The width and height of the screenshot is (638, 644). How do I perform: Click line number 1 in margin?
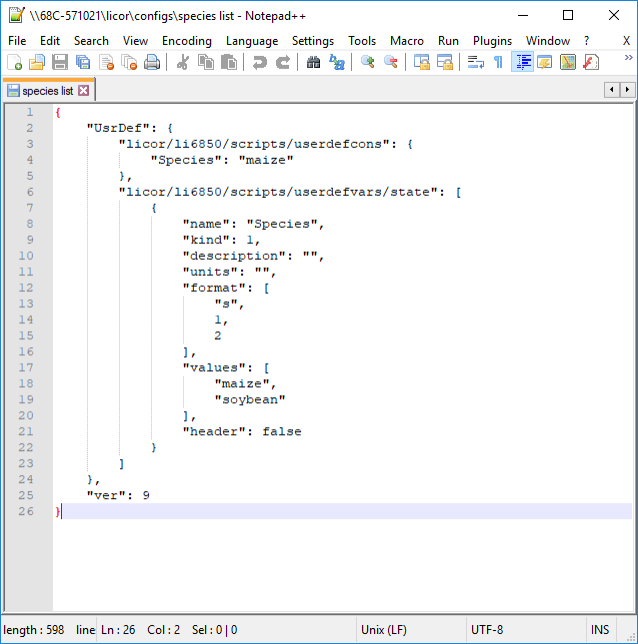(x=30, y=112)
